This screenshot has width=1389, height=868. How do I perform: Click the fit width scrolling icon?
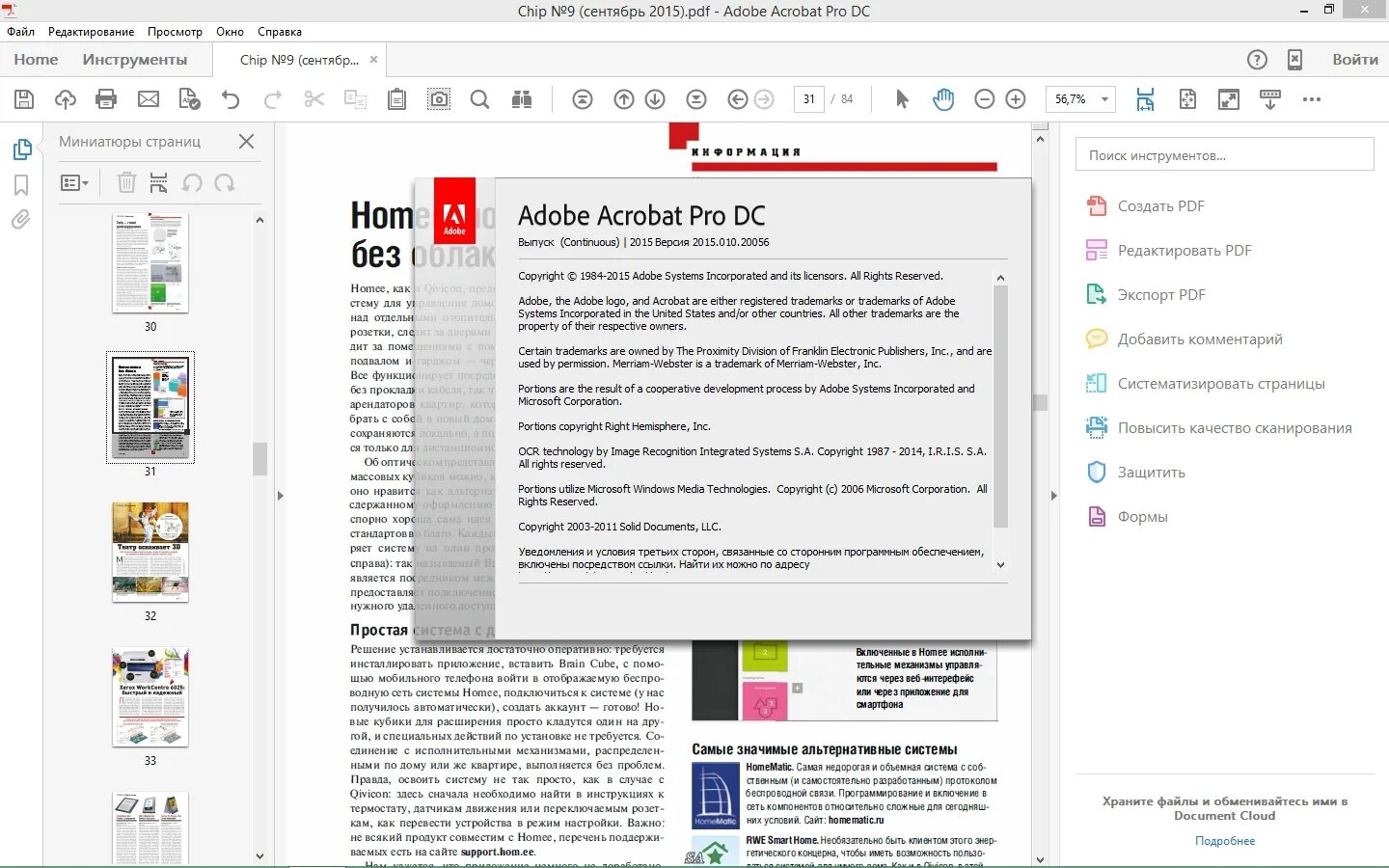(1145, 99)
